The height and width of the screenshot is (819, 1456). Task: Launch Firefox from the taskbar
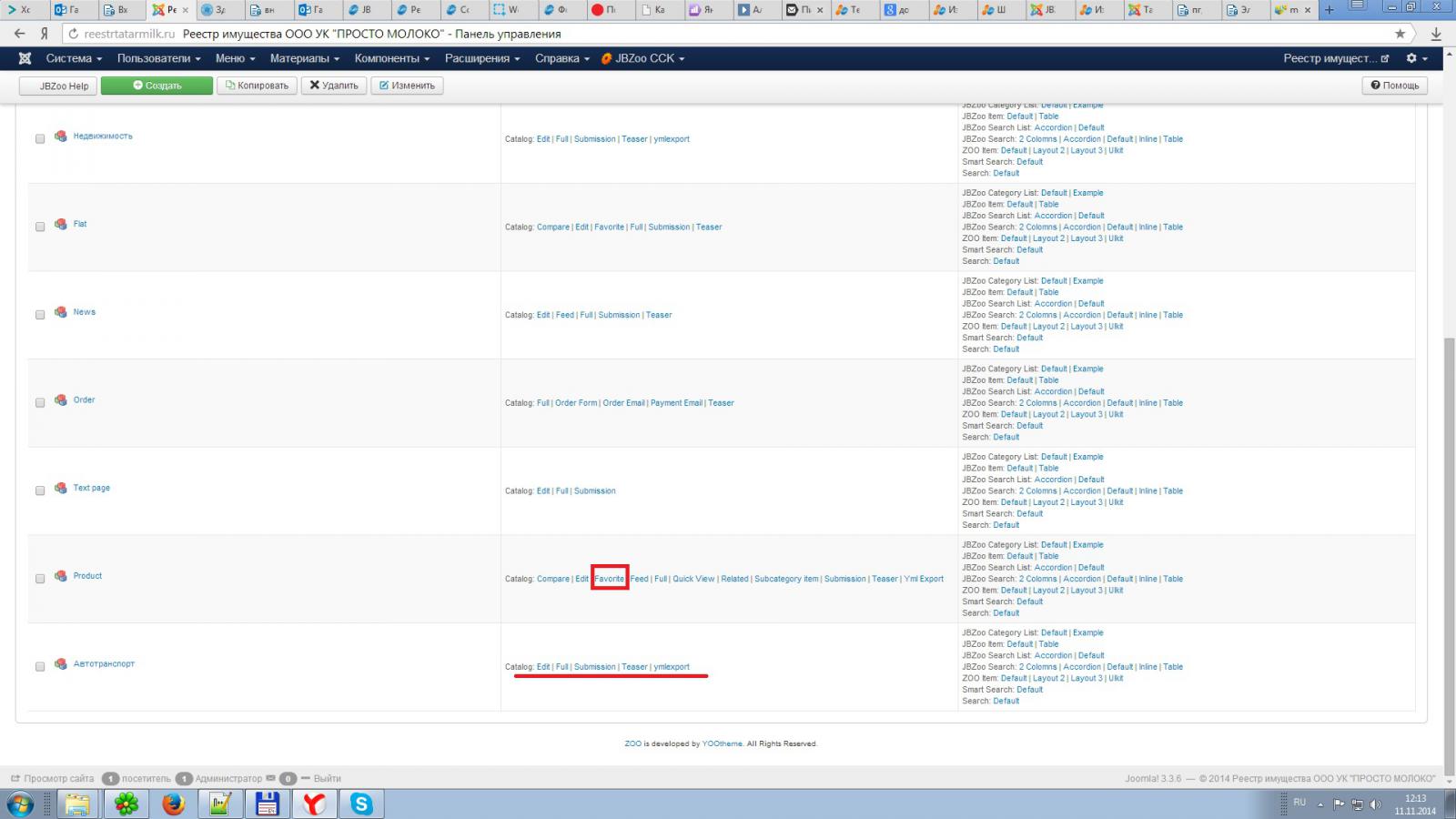click(x=173, y=804)
